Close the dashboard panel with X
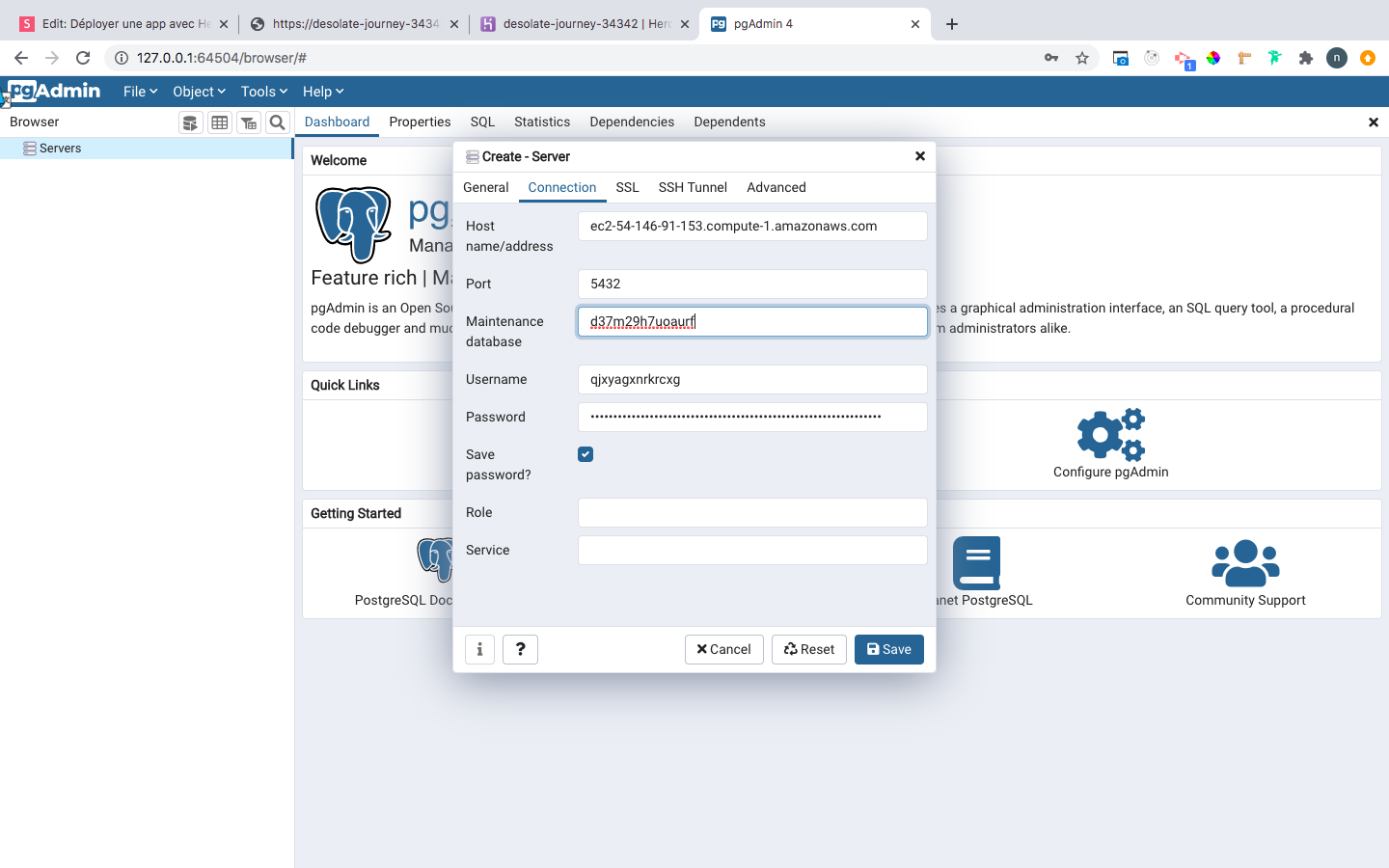The image size is (1389, 868). (1374, 122)
